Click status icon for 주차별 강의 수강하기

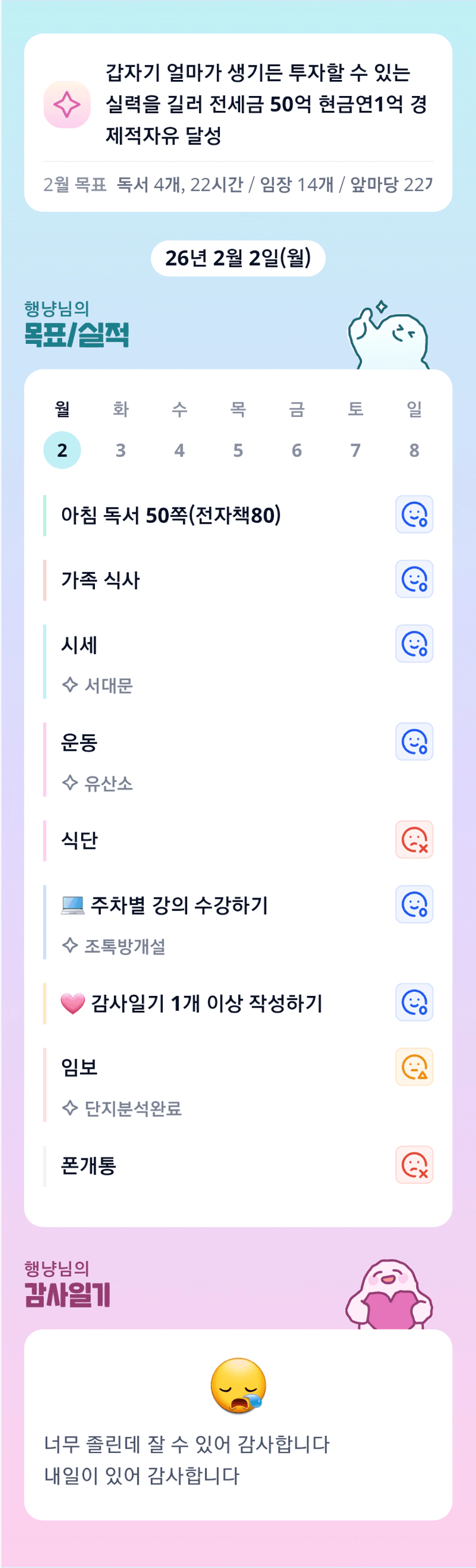coord(414,904)
